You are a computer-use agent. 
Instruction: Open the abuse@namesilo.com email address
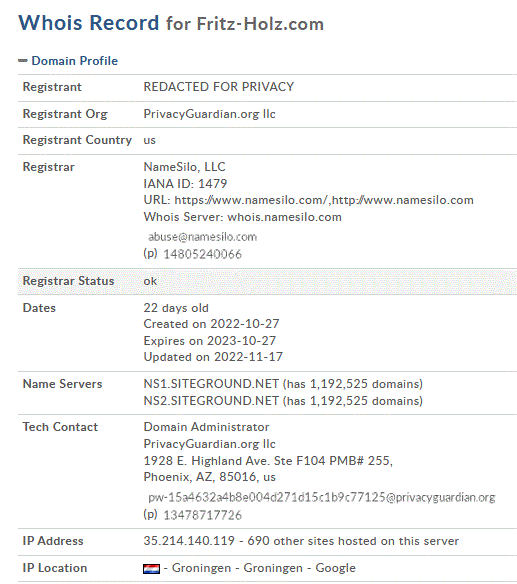tap(202, 237)
